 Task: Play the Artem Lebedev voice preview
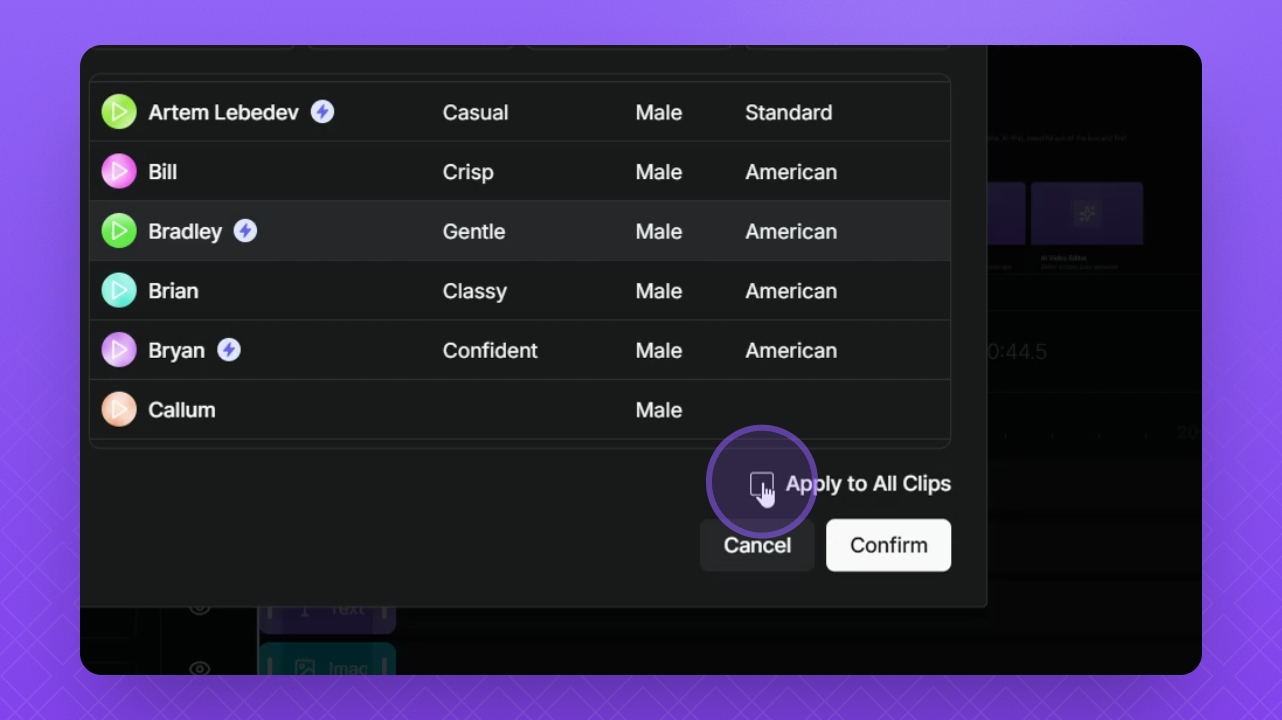[x=119, y=112]
